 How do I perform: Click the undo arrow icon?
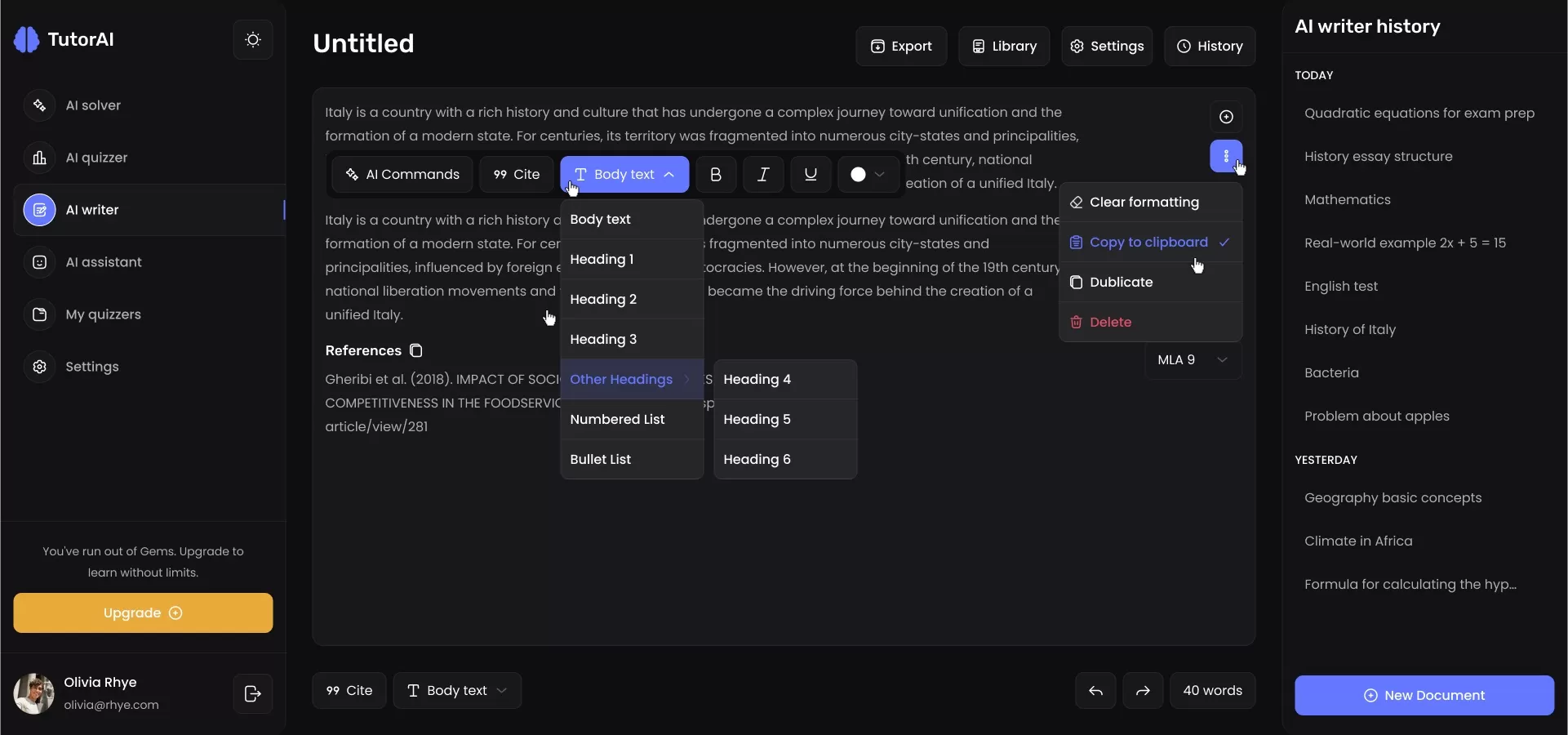click(x=1095, y=691)
